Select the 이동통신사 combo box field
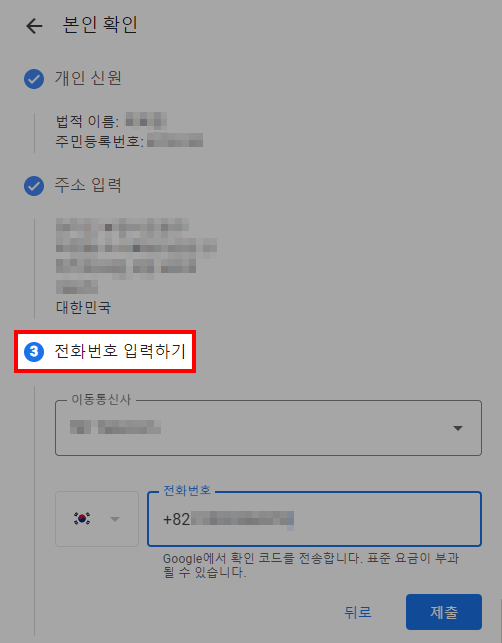The image size is (502, 643). pyautogui.click(x=268, y=428)
